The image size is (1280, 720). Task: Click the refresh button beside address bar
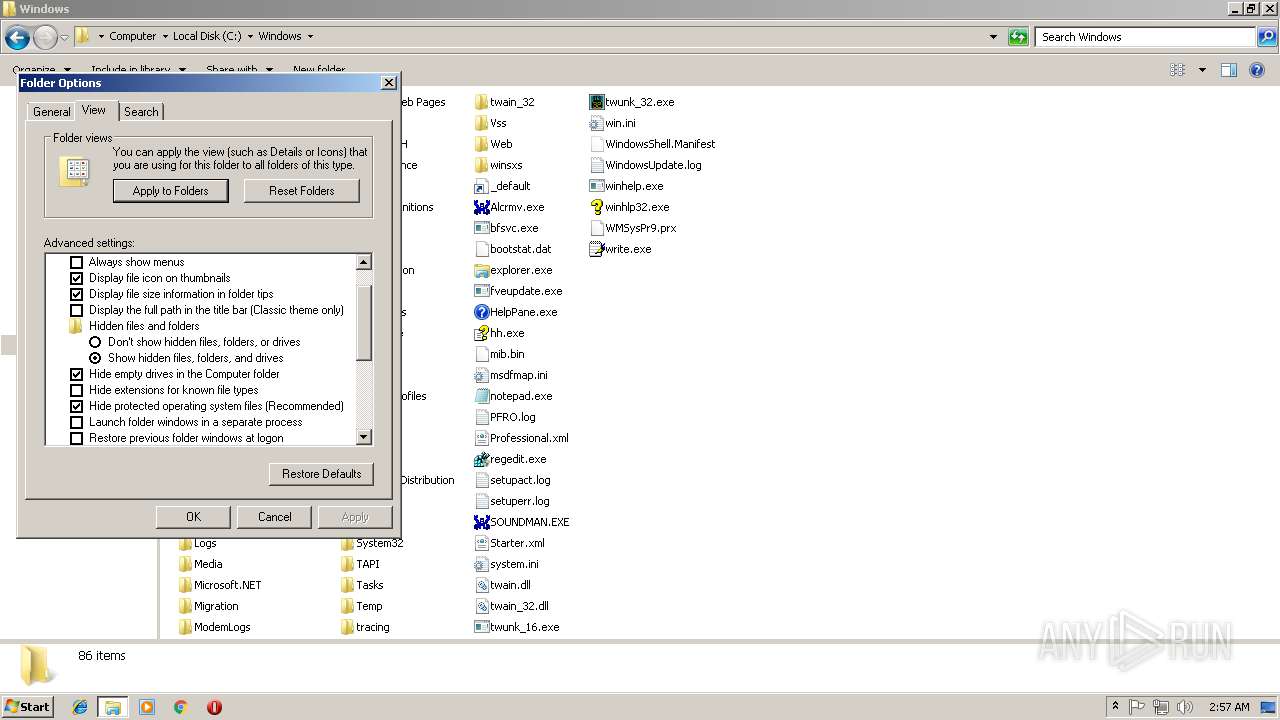pyautogui.click(x=1018, y=37)
